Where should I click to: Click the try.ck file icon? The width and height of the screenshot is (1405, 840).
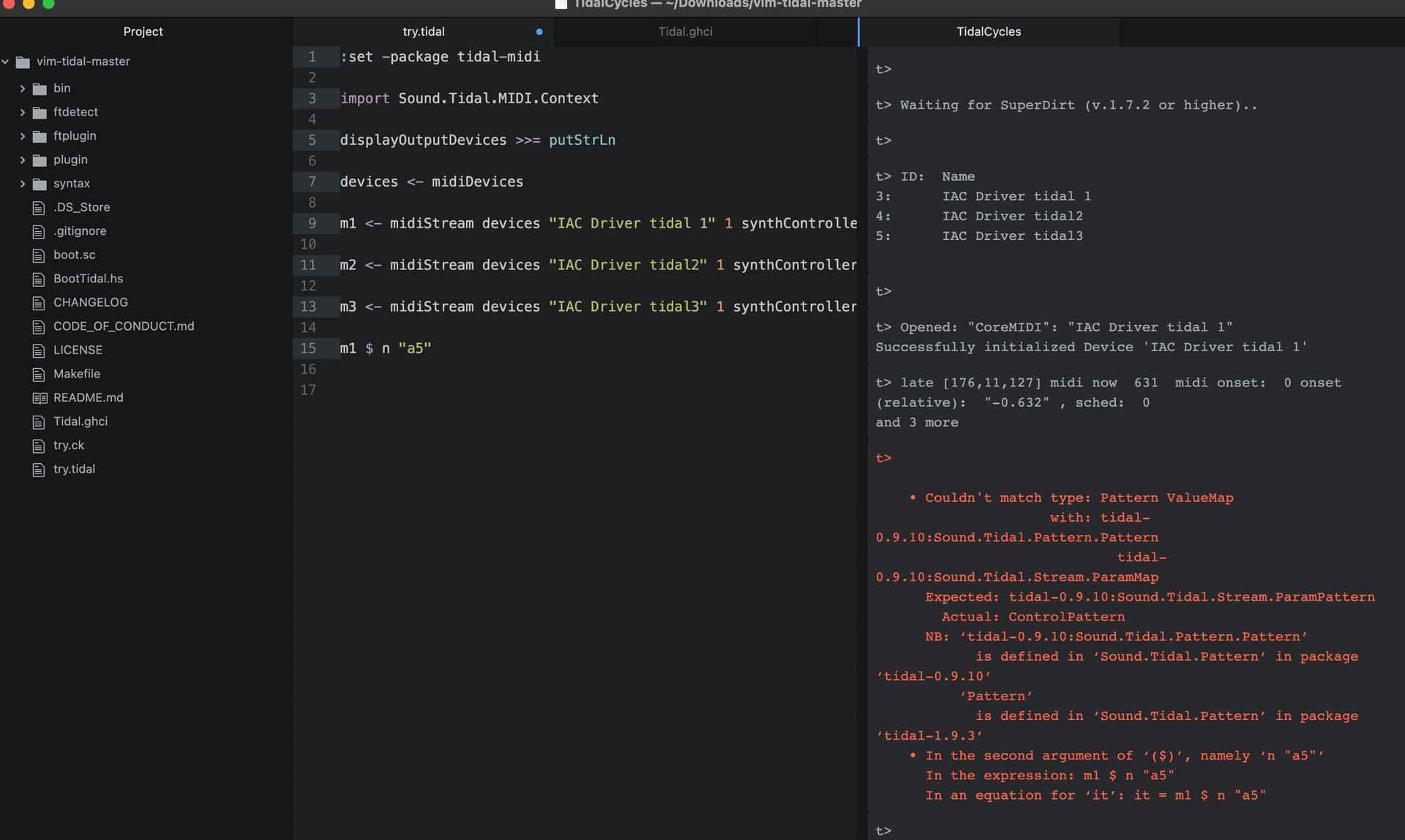click(40, 446)
